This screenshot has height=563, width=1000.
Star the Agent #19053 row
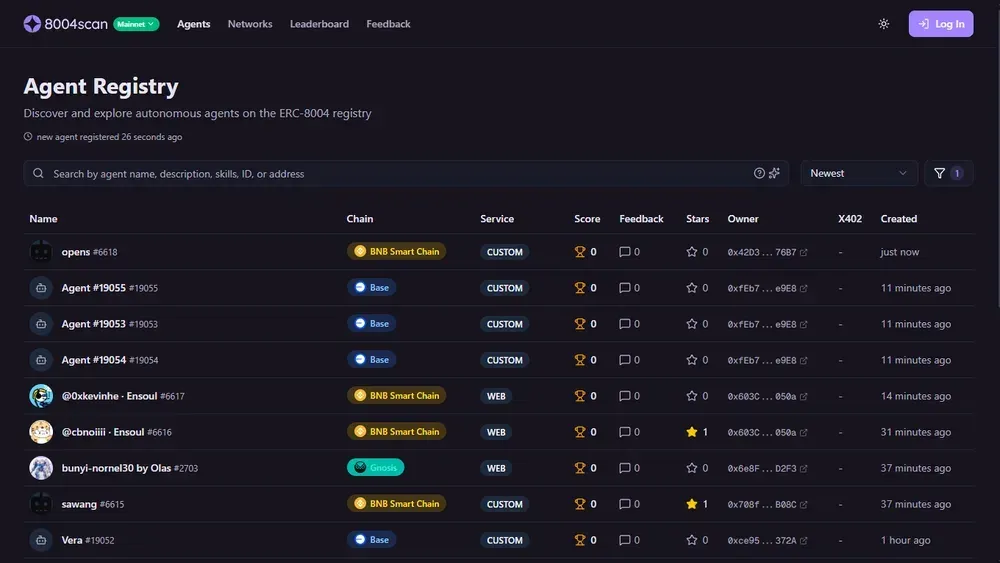691,324
